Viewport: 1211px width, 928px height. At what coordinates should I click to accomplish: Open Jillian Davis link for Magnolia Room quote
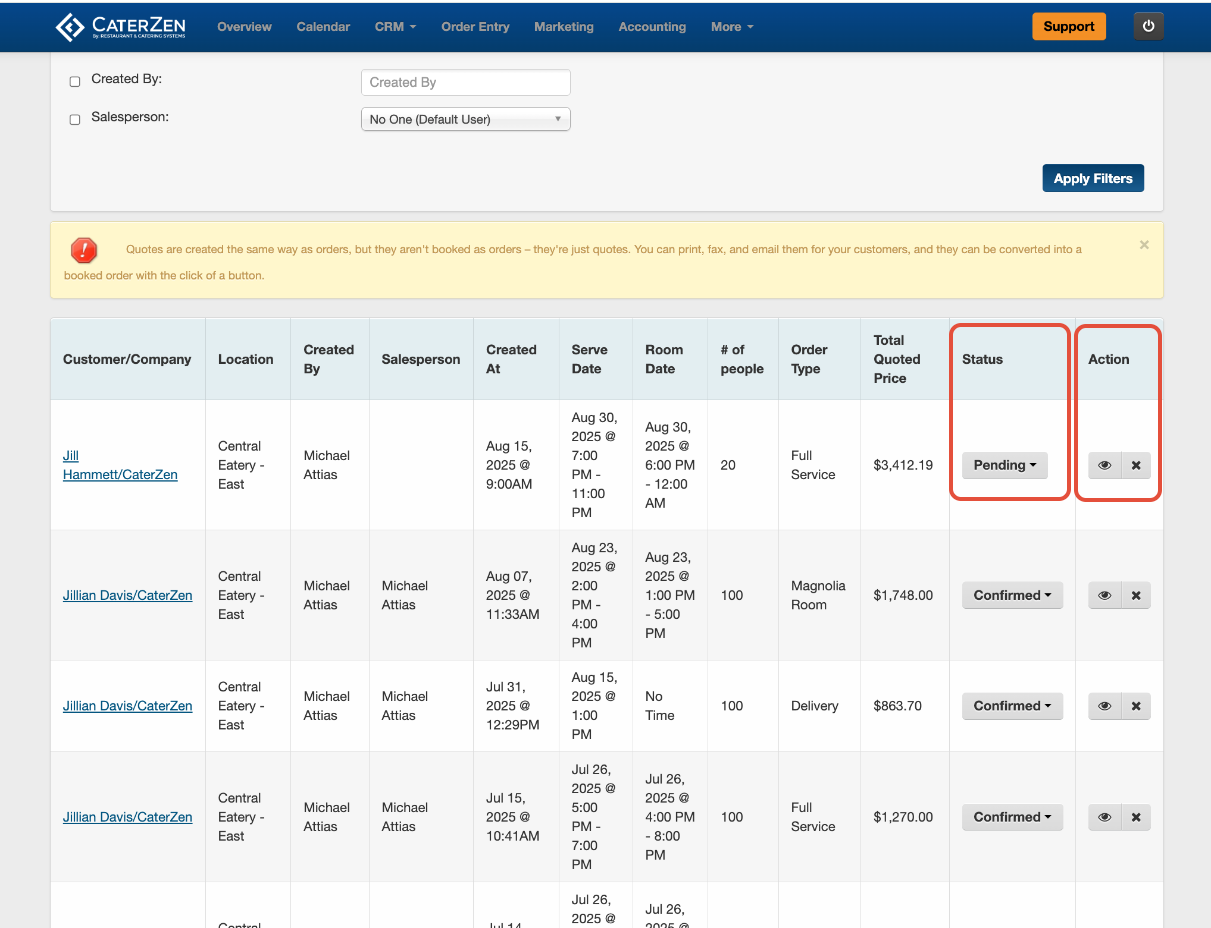click(127, 595)
